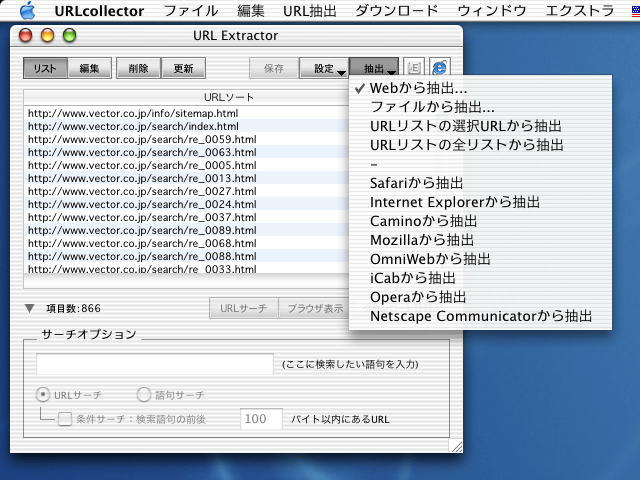Screen dimensions: 640x480
Task: Open the 抽出 dropdown button
Action: (374, 68)
